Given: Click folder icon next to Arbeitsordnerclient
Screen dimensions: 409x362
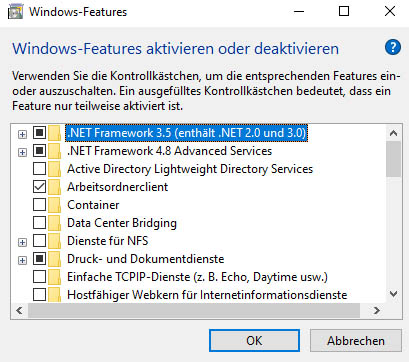Looking at the screenshot, I should click(x=54, y=187).
